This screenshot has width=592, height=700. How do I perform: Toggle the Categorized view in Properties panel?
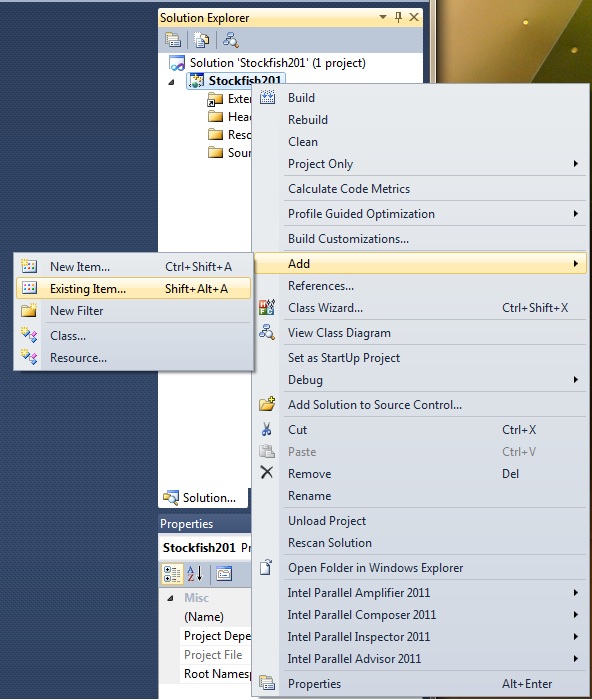(172, 574)
